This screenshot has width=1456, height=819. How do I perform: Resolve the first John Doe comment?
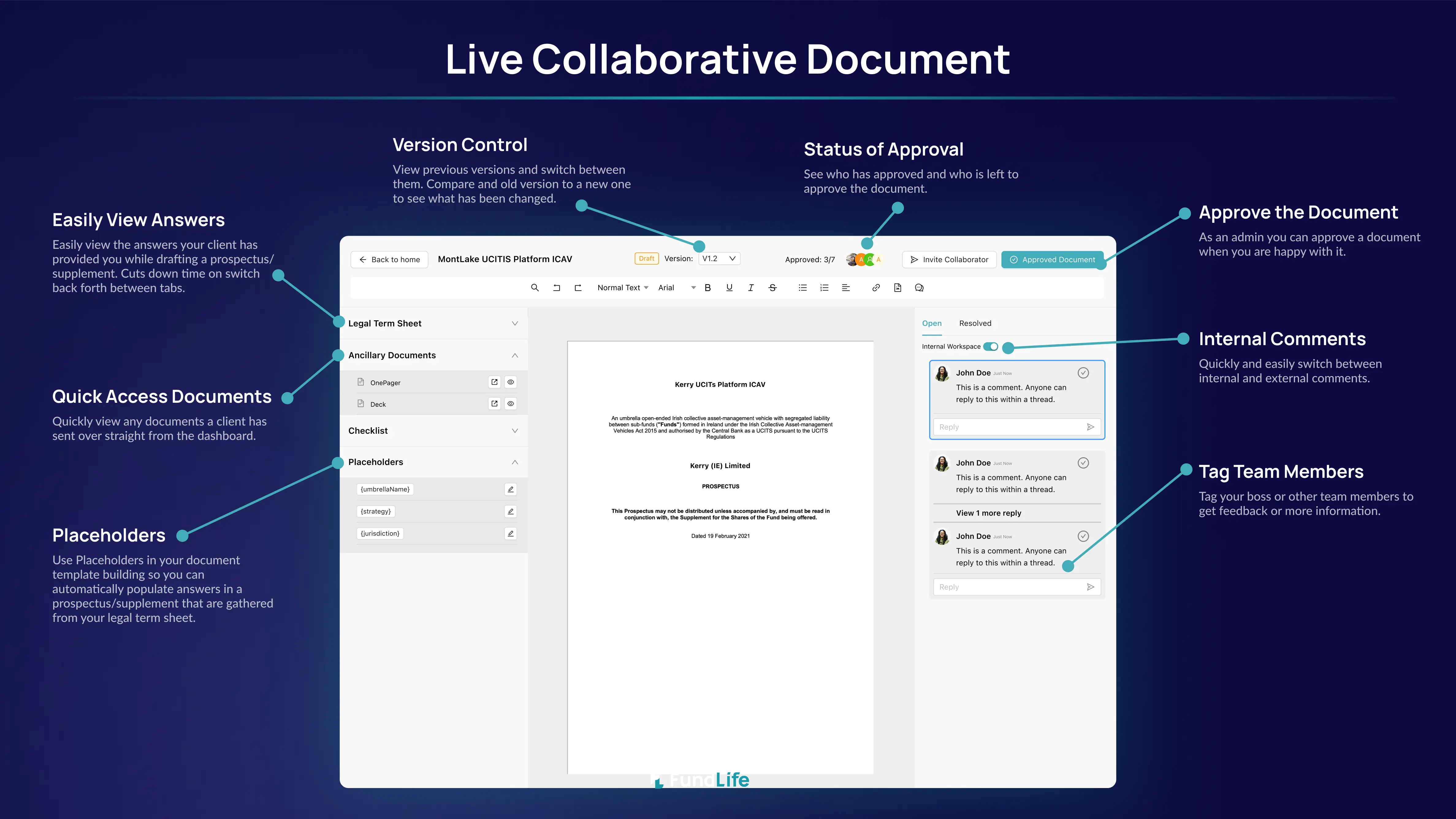1083,372
